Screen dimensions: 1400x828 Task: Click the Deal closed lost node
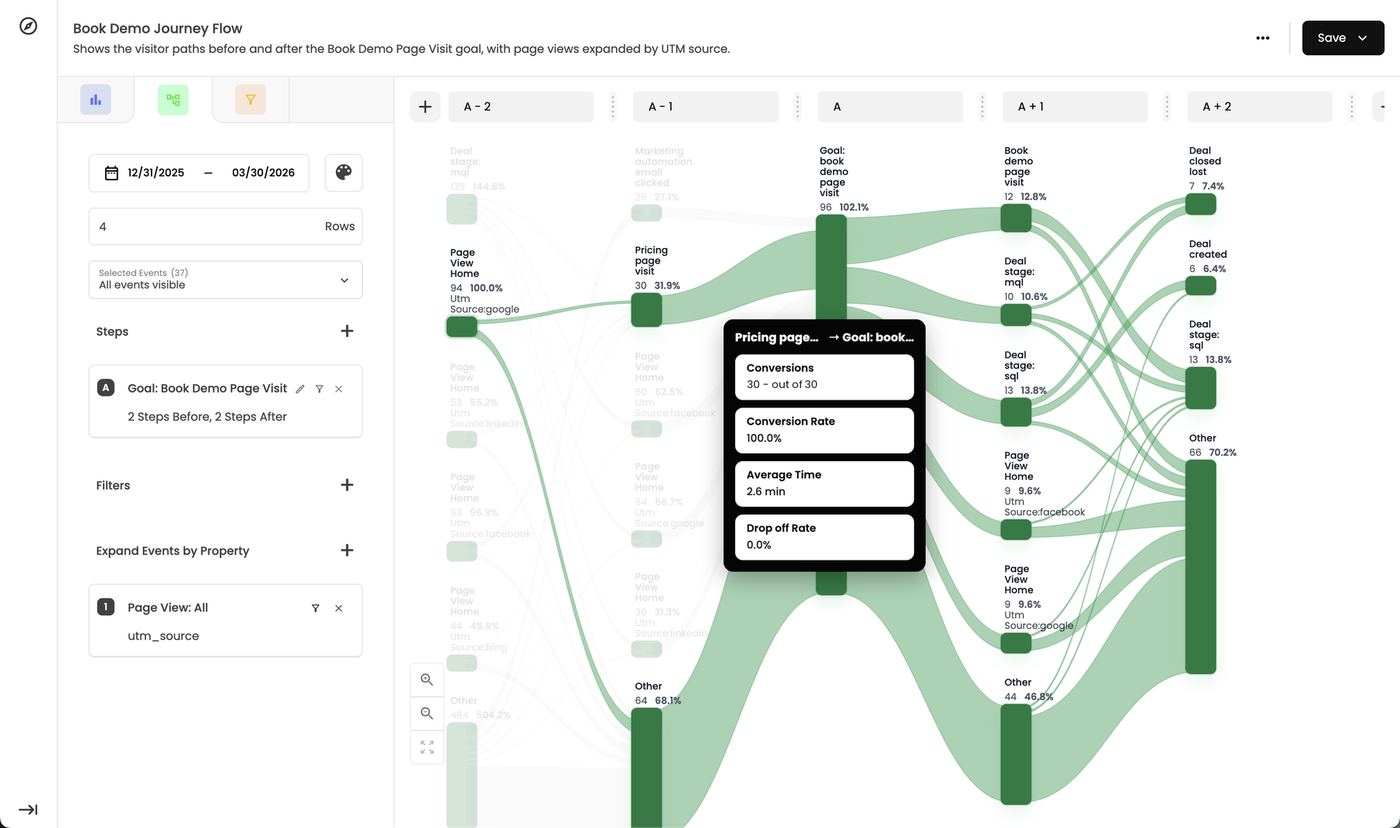coord(1201,204)
